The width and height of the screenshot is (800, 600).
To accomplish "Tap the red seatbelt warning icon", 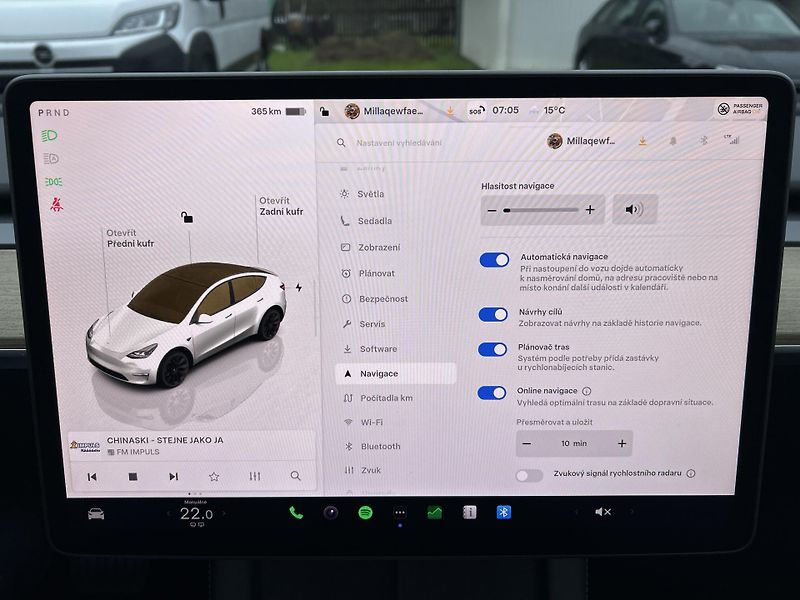I will [57, 205].
